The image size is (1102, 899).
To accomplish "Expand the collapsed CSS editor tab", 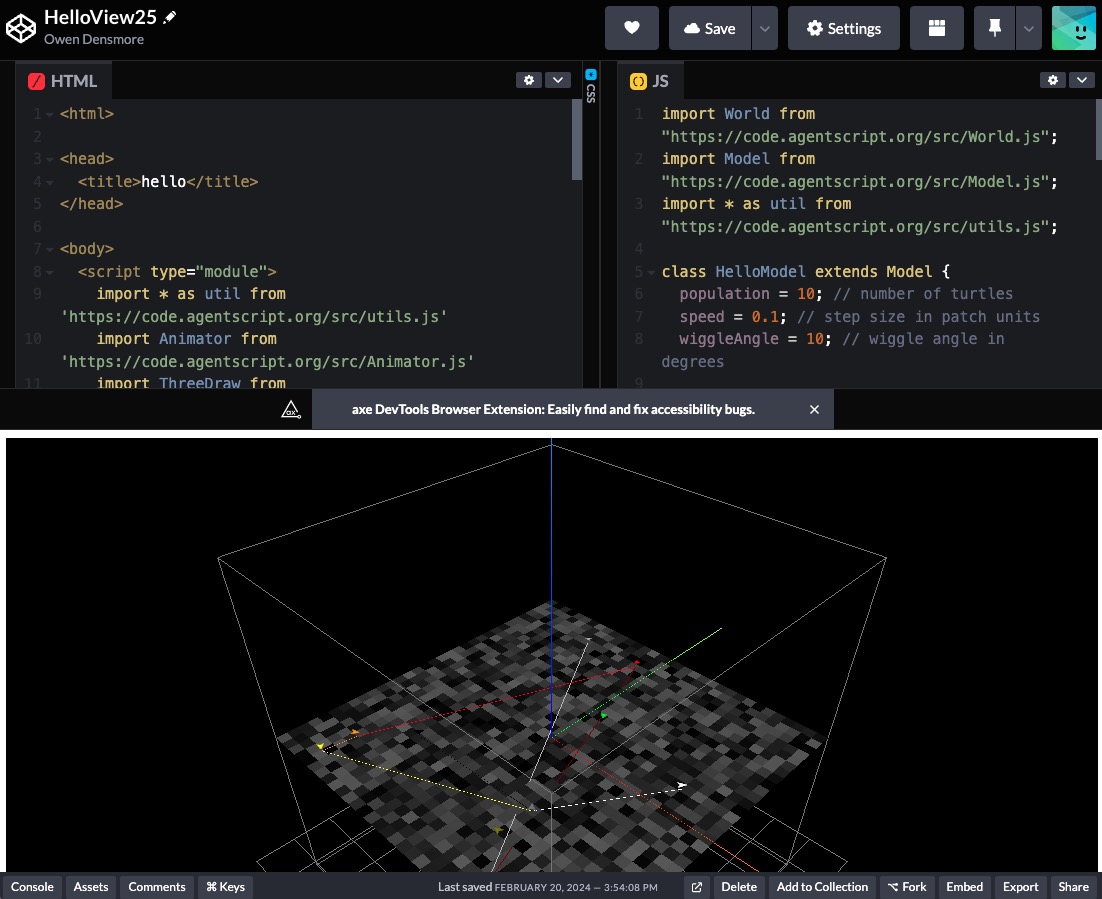I will (590, 85).
